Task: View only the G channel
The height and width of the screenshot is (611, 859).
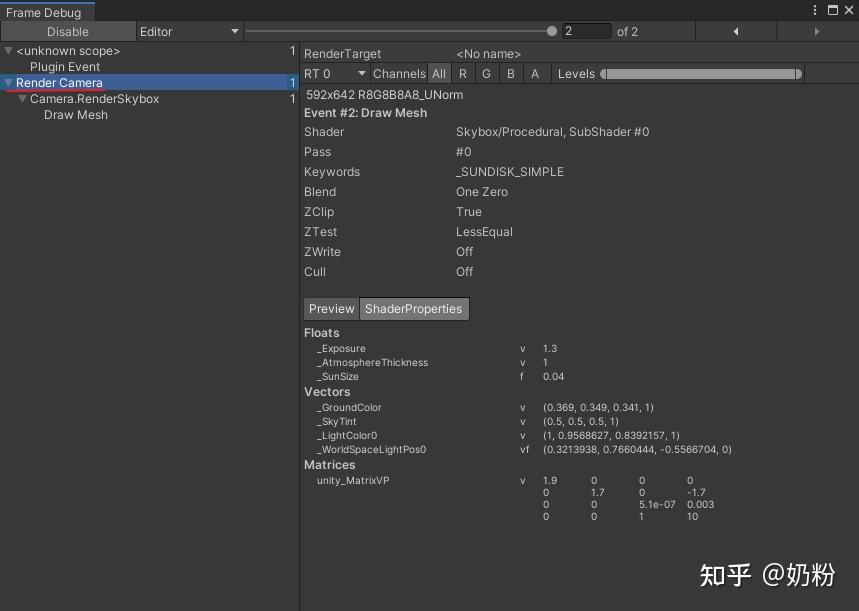Action: (x=485, y=73)
